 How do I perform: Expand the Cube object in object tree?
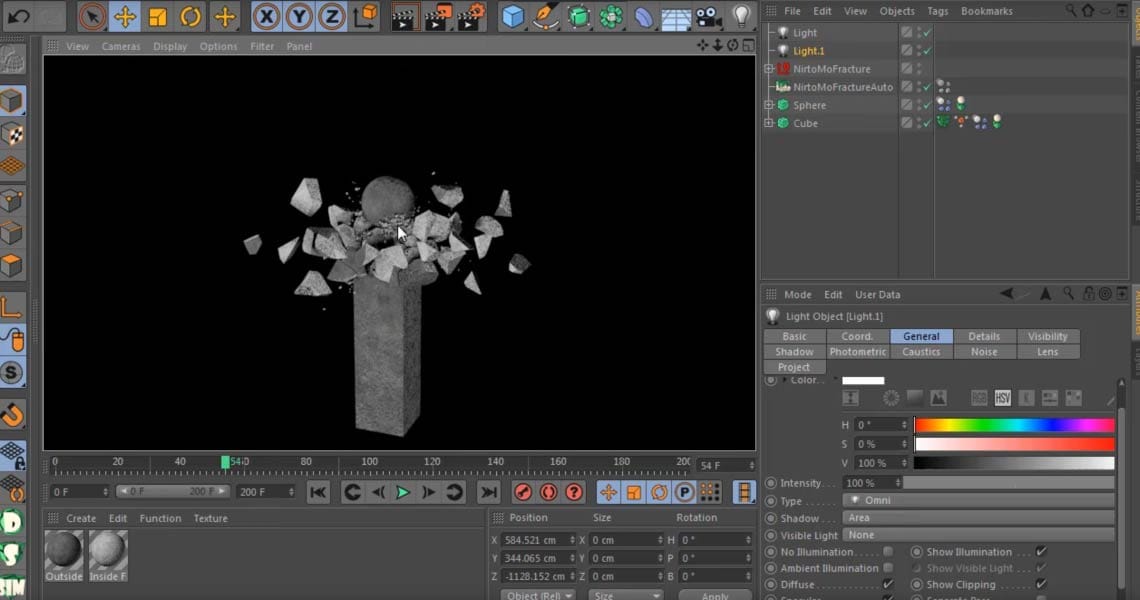coord(768,123)
